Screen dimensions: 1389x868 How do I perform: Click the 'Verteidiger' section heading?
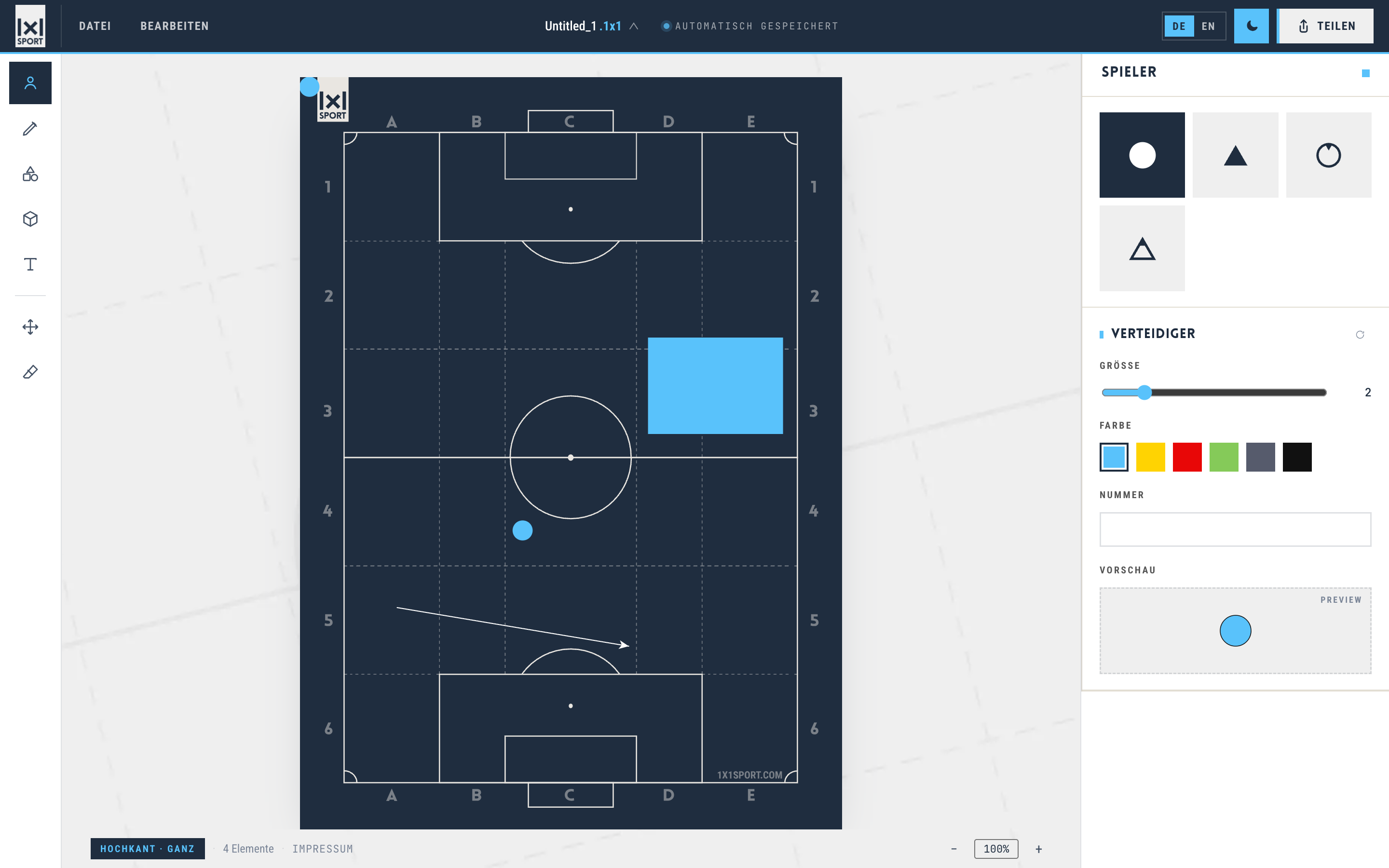(1153, 334)
